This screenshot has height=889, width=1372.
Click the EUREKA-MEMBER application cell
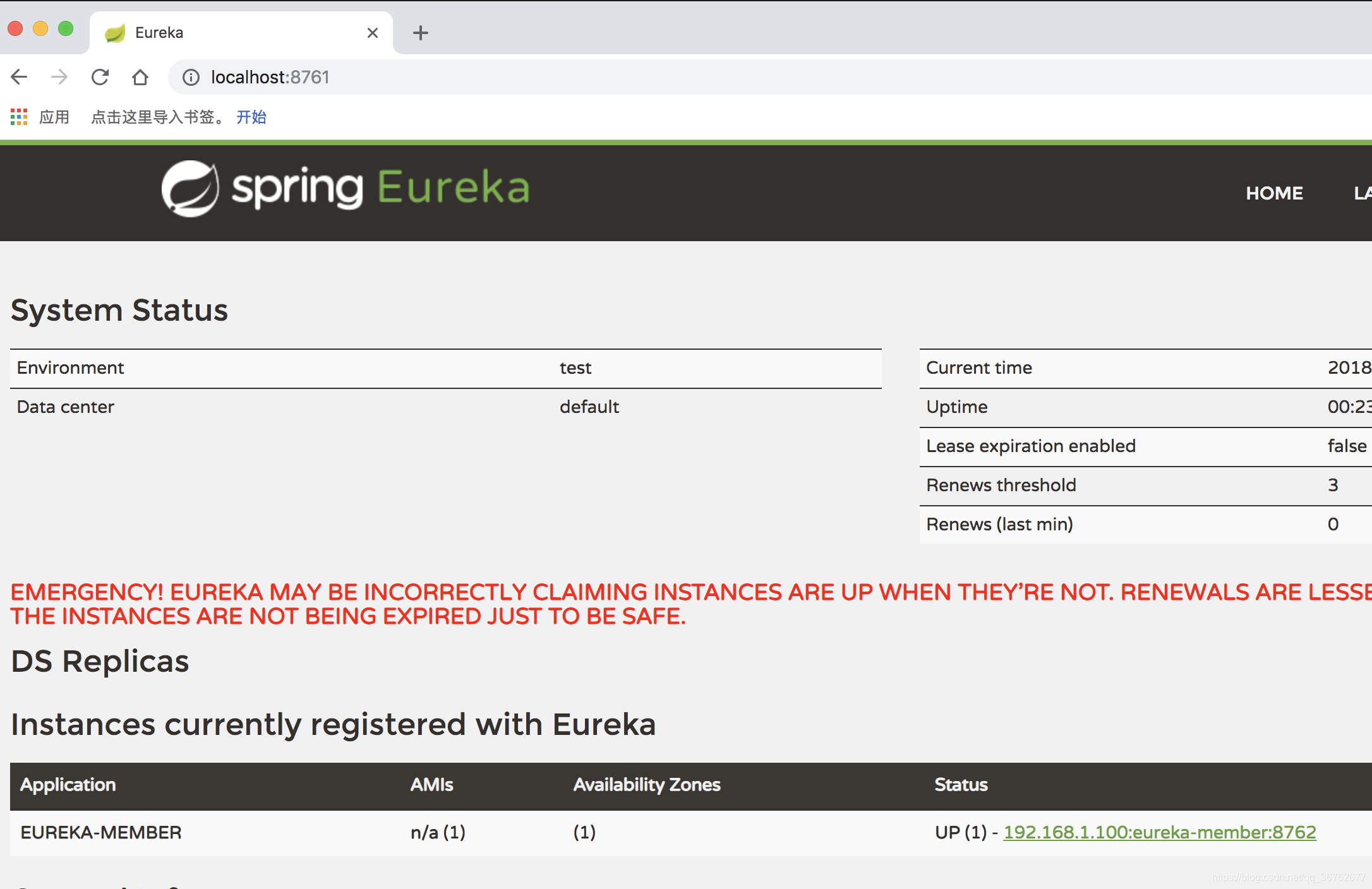coord(101,832)
